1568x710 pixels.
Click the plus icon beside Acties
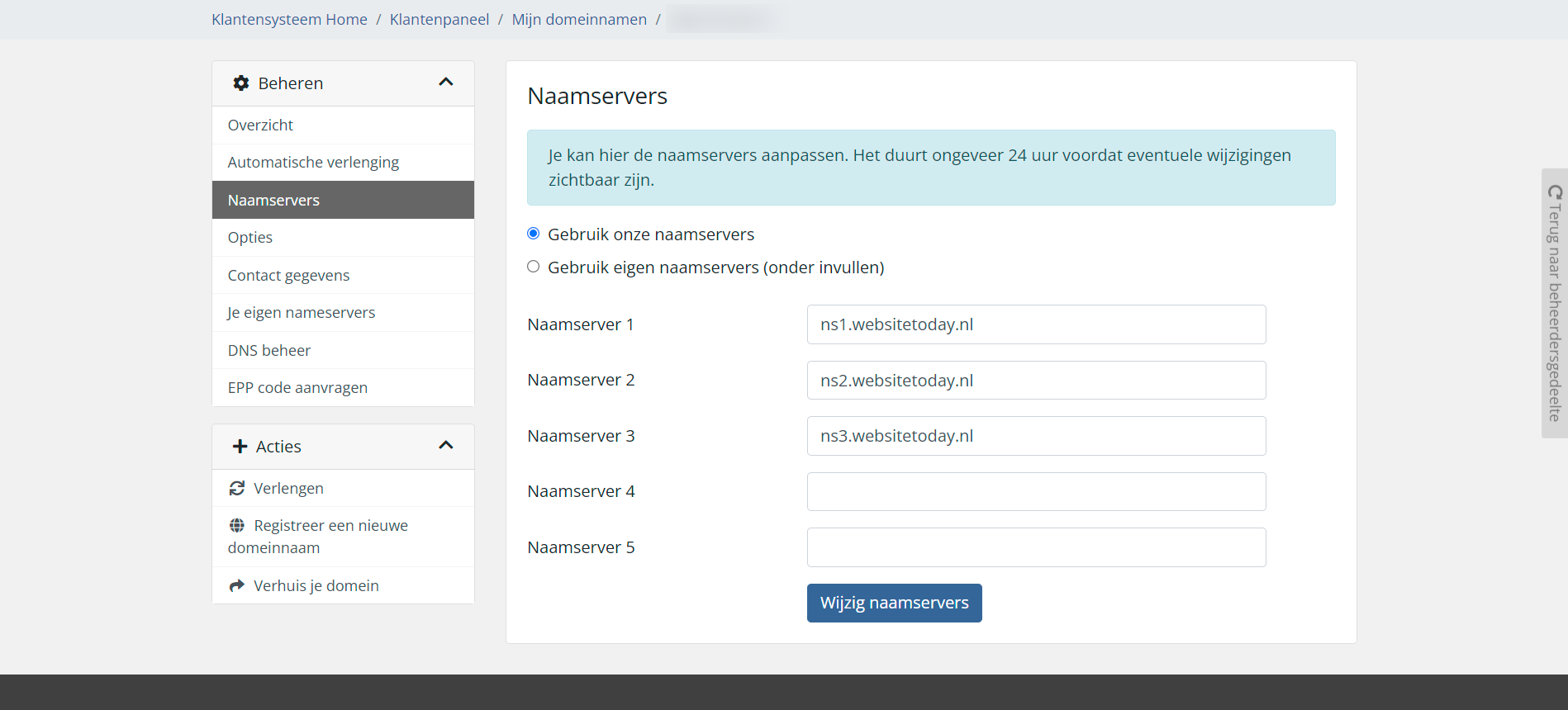click(240, 447)
